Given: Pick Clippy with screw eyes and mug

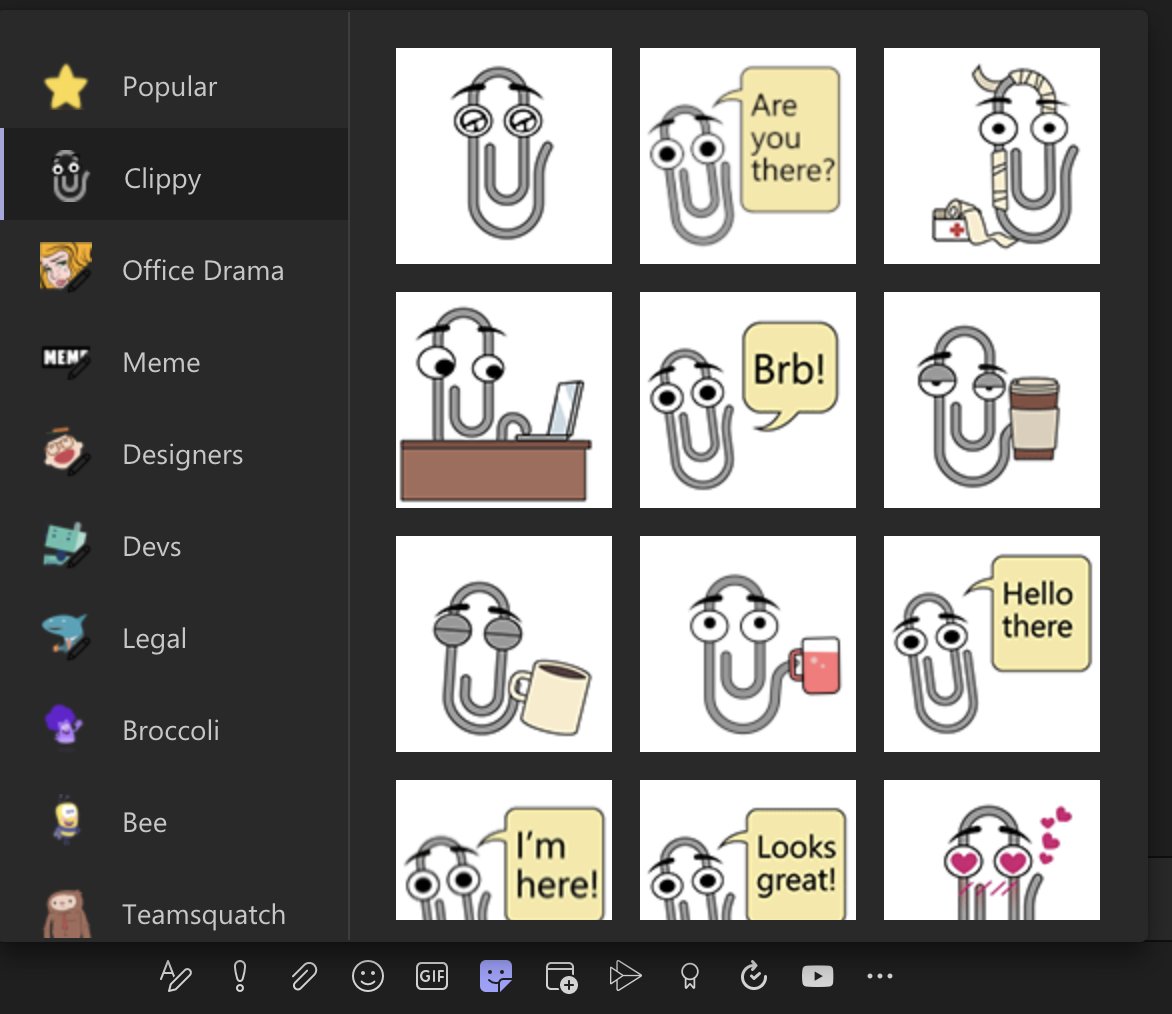Looking at the screenshot, I should click(x=504, y=644).
